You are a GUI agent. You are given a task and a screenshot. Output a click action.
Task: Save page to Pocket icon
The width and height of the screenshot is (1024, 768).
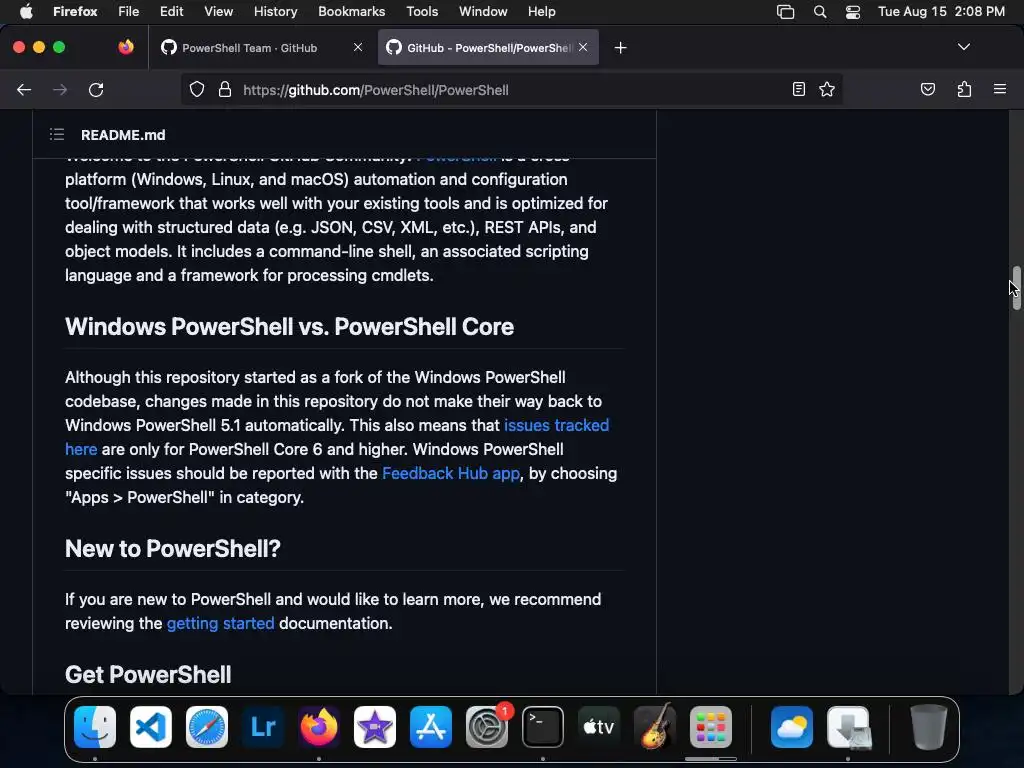[x=927, y=89]
